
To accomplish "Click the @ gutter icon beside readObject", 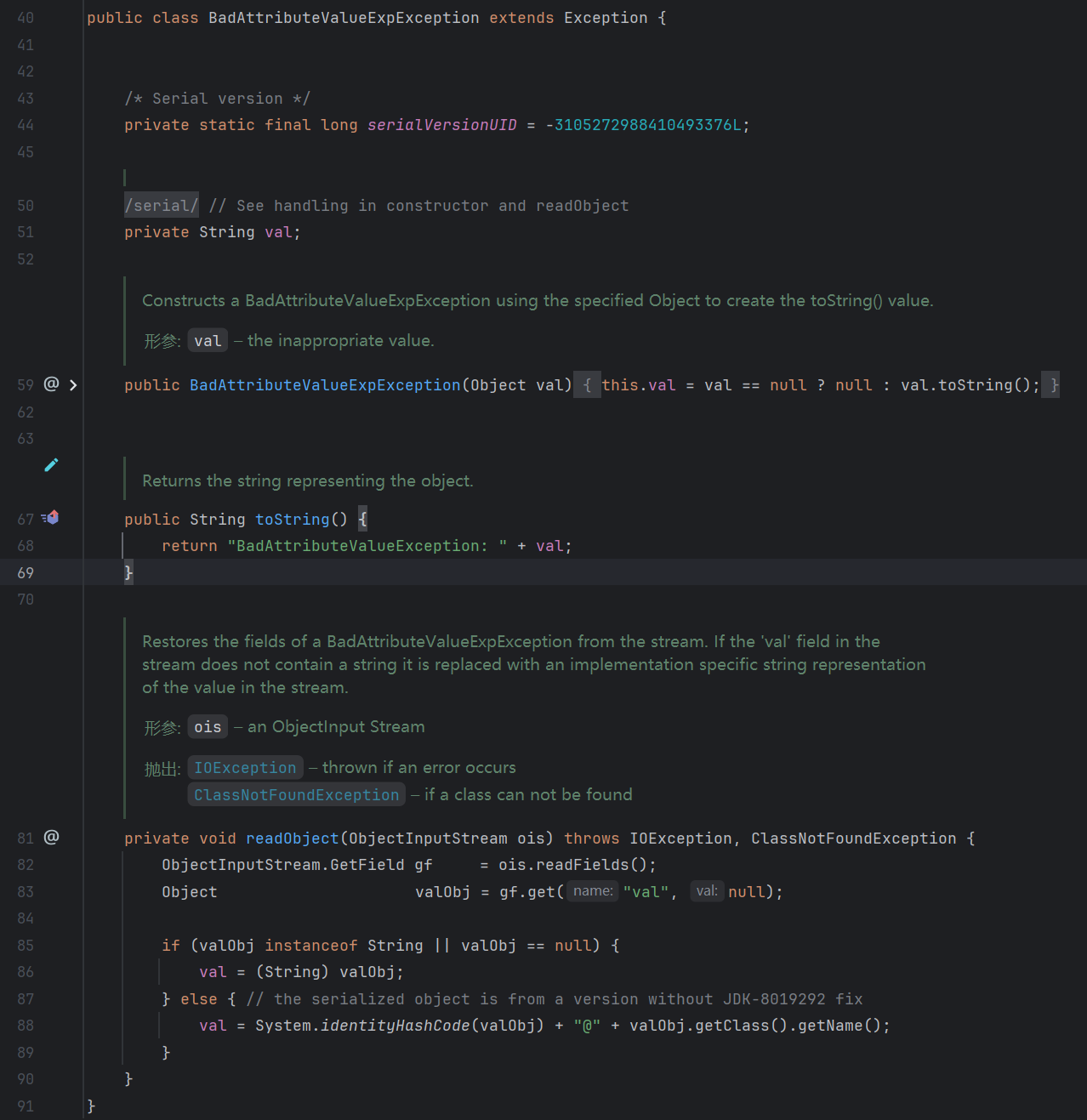I will 51,838.
